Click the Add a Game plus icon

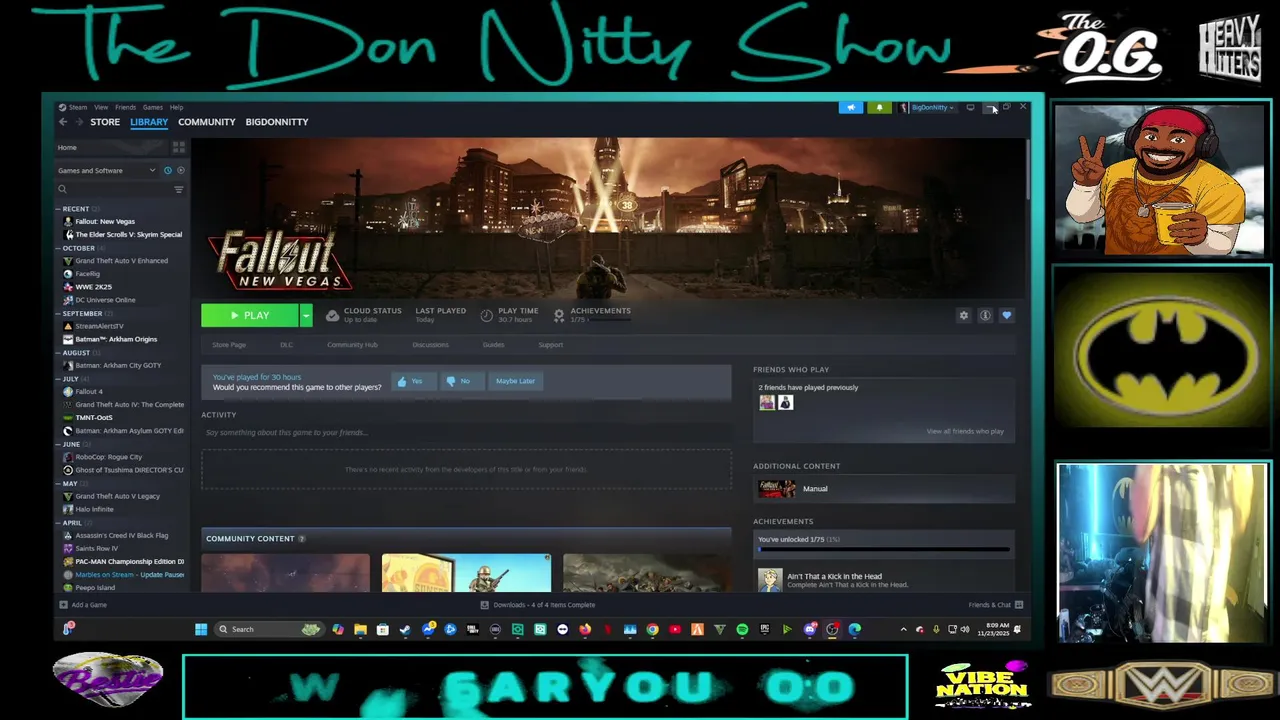(64, 605)
